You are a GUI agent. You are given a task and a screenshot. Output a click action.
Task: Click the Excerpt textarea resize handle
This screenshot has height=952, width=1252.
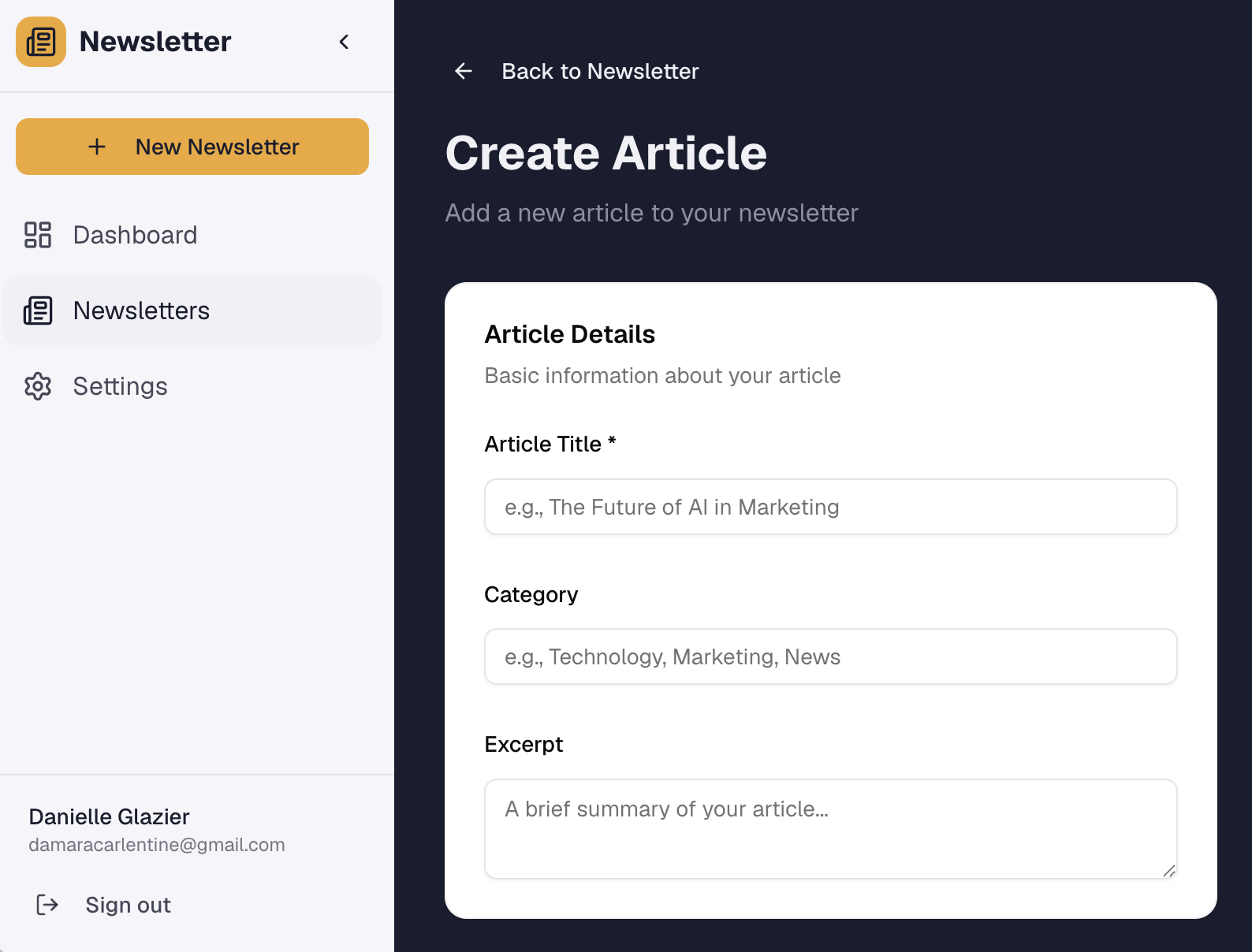tap(1169, 871)
